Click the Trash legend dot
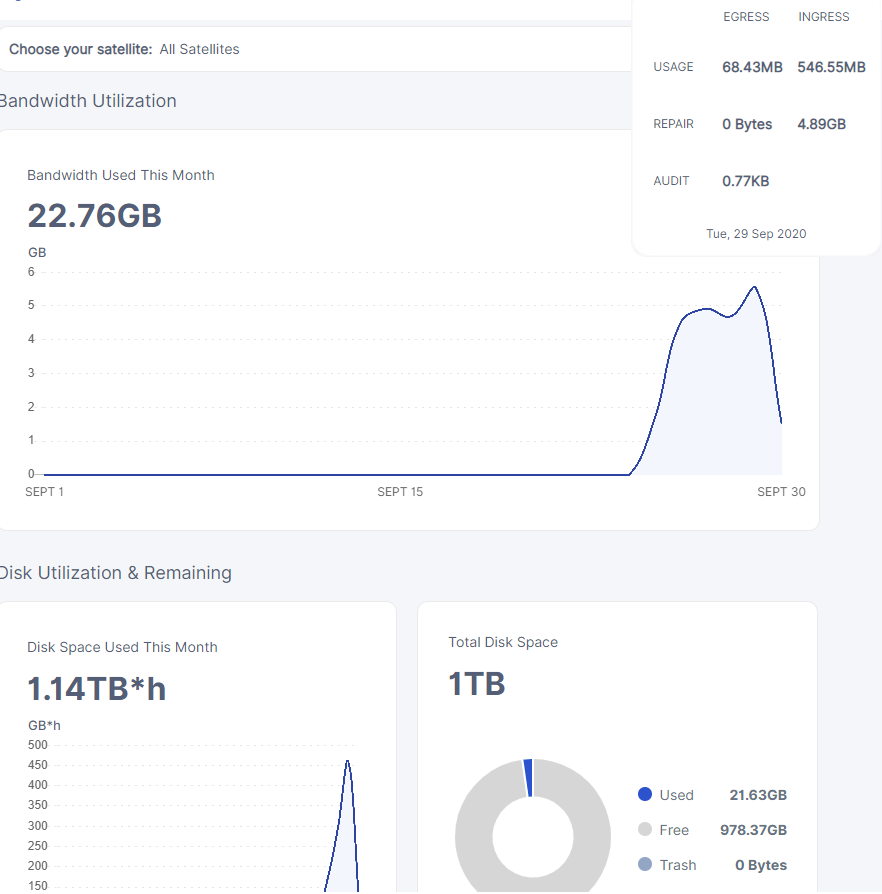 coord(645,865)
